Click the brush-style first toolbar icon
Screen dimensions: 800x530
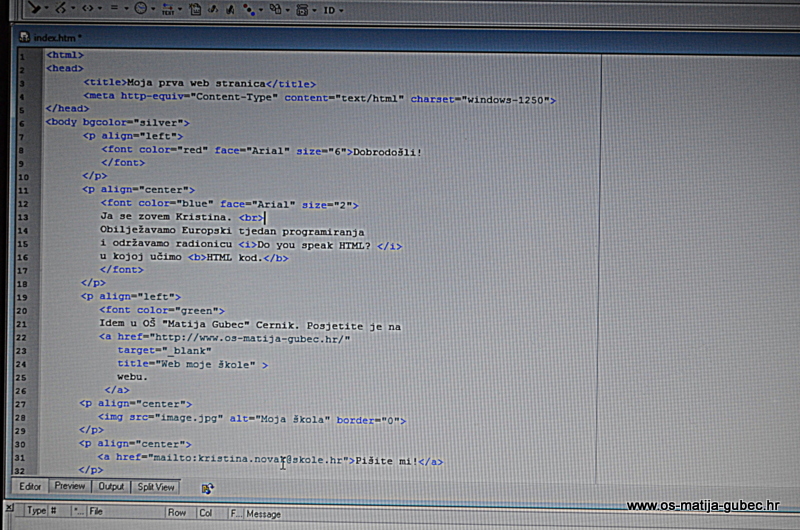[x=34, y=8]
